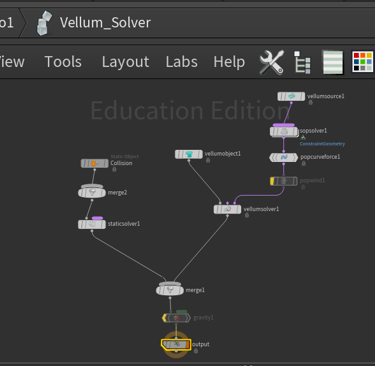Click the green tab above gravity1 node
The height and width of the screenshot is (366, 375).
181,312
